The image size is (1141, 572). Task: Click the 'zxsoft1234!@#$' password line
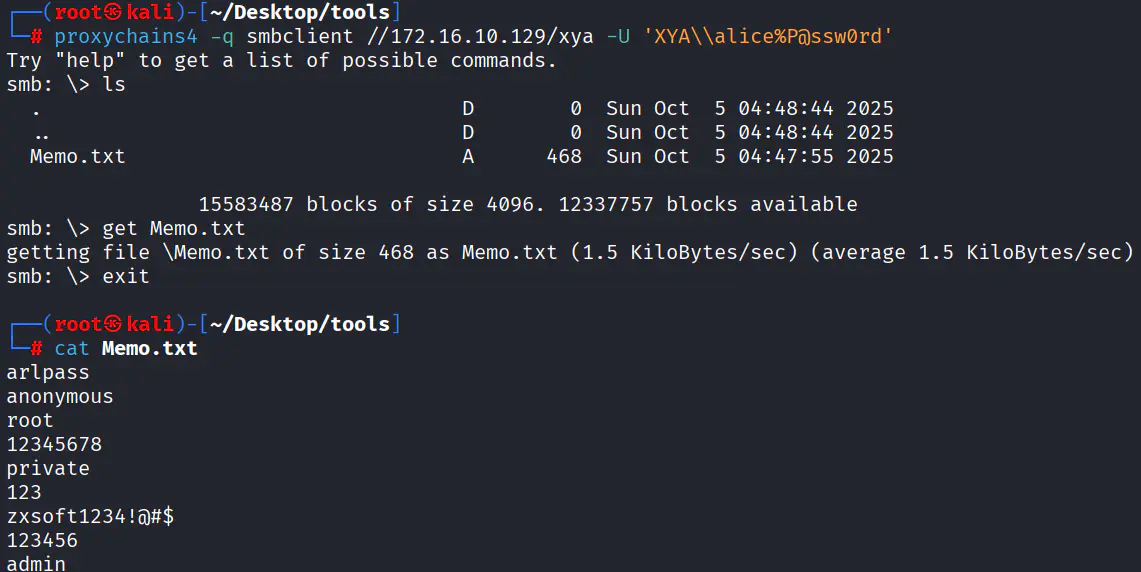90,517
